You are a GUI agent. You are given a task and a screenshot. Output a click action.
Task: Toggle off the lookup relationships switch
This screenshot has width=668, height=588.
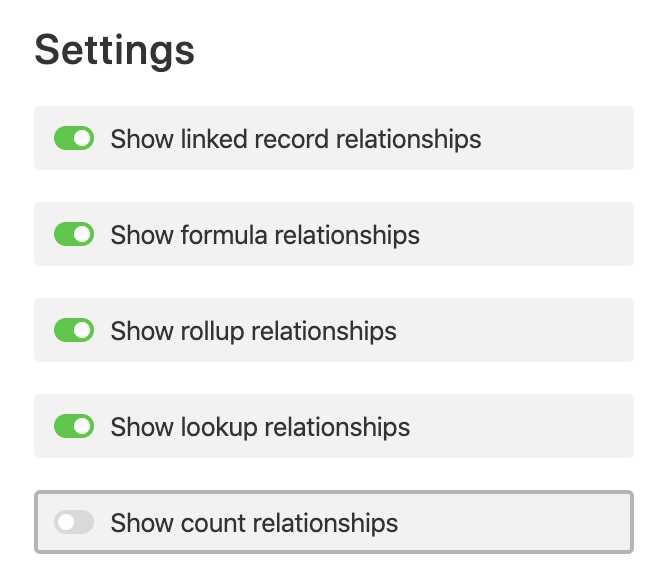(74, 426)
